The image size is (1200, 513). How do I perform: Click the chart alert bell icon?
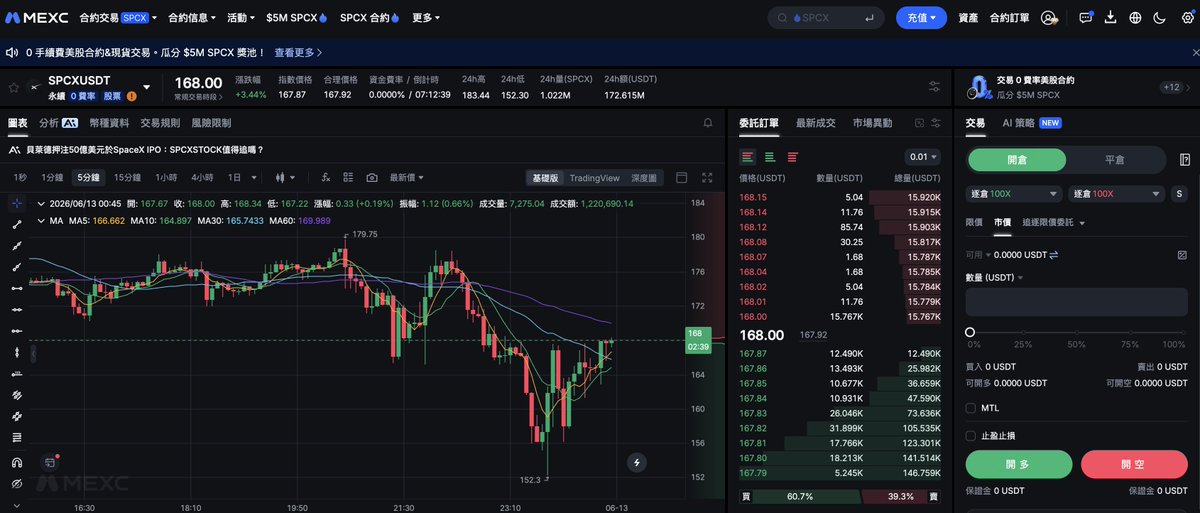[x=708, y=123]
